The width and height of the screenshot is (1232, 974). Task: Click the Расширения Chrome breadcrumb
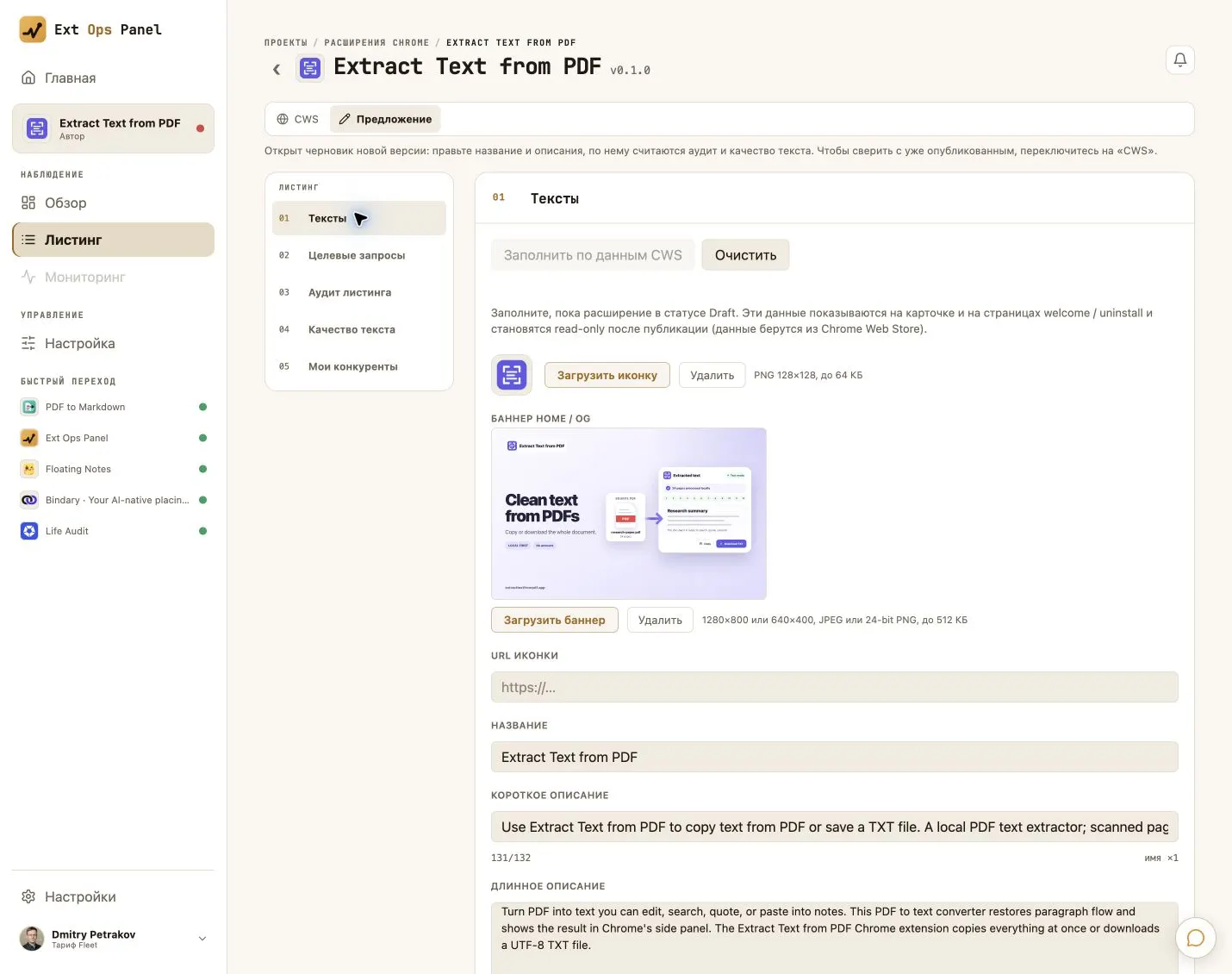pos(376,42)
